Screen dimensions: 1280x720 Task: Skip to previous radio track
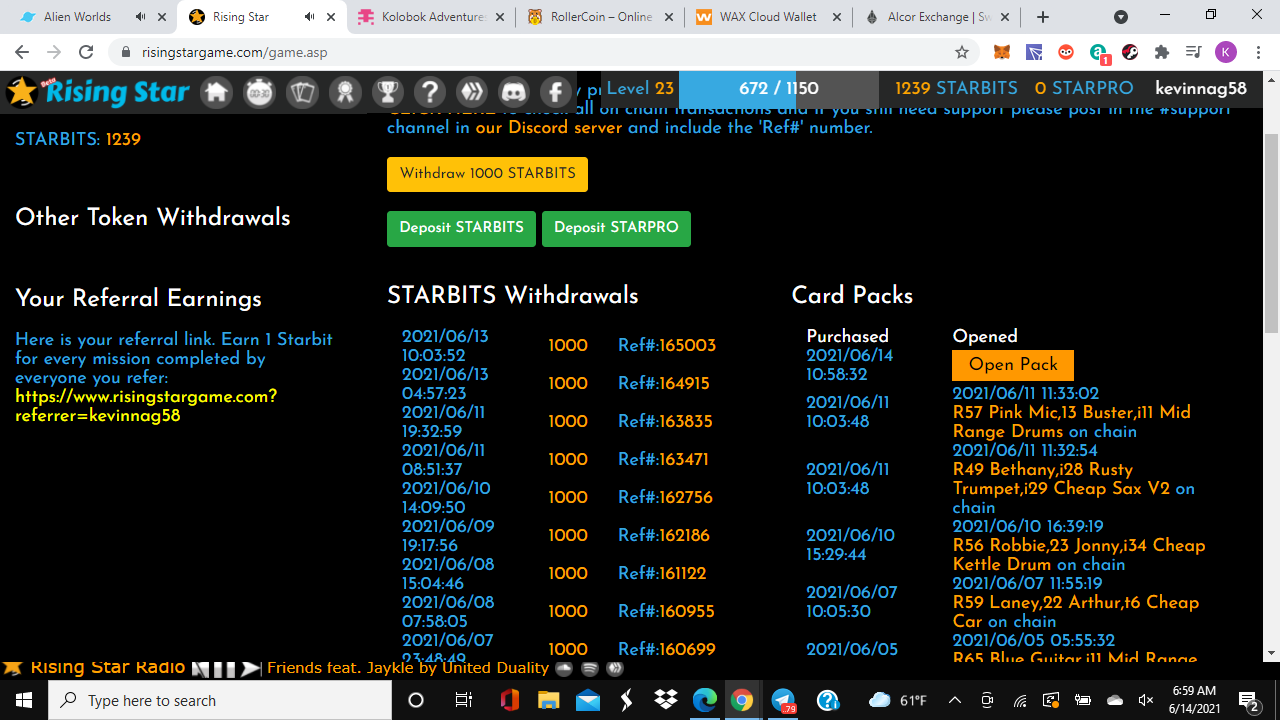tap(200, 668)
